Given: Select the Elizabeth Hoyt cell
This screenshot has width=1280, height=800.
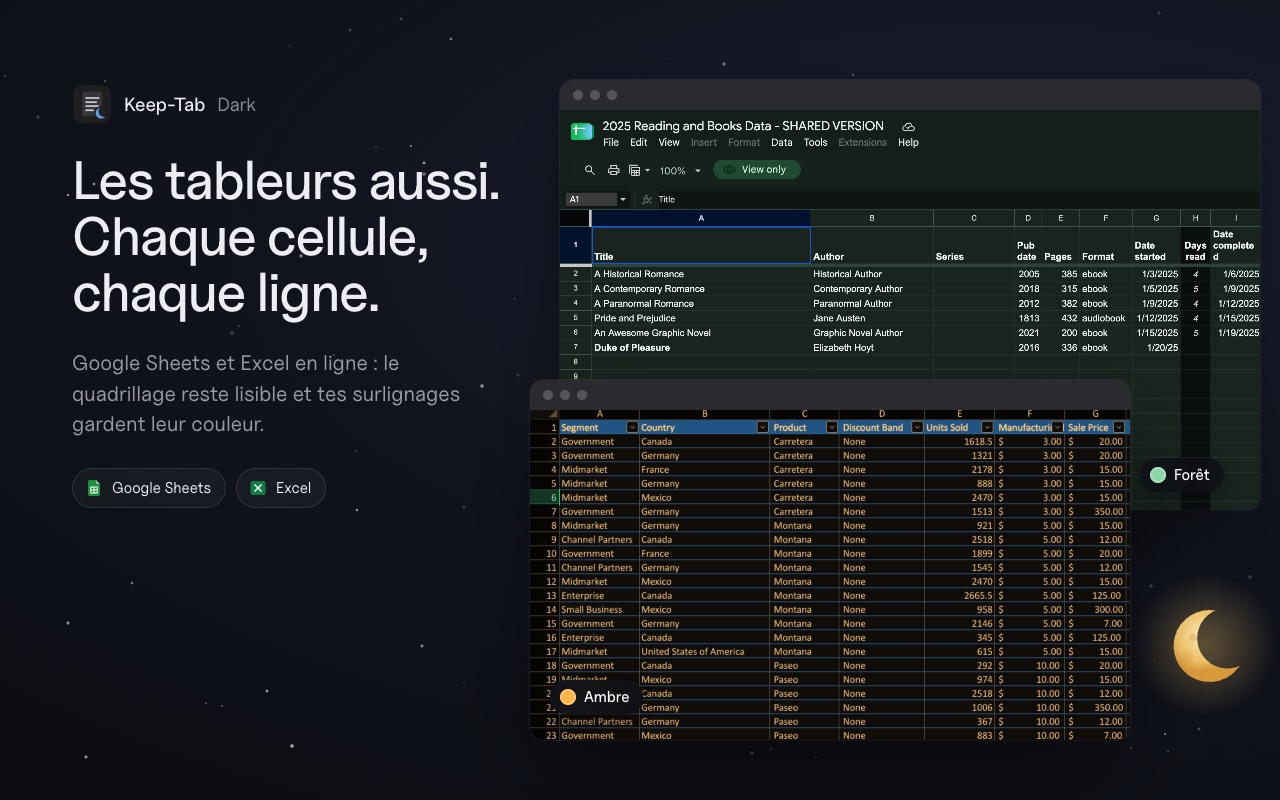Looking at the screenshot, I should click(872, 347).
